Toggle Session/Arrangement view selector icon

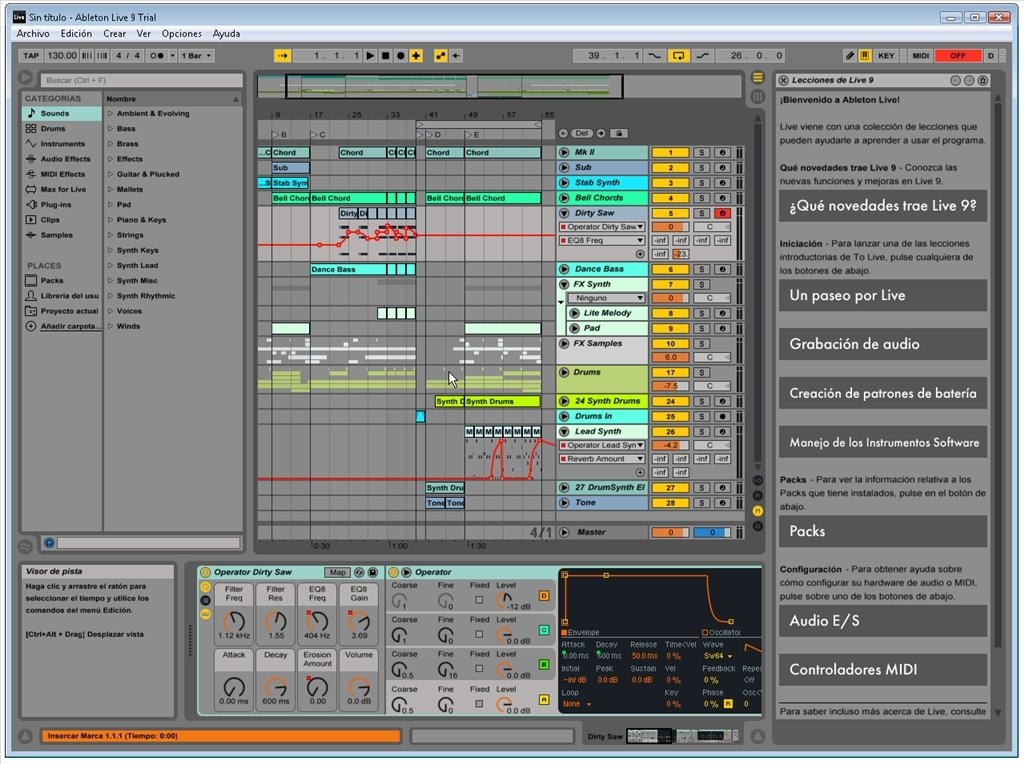pyautogui.click(x=758, y=78)
